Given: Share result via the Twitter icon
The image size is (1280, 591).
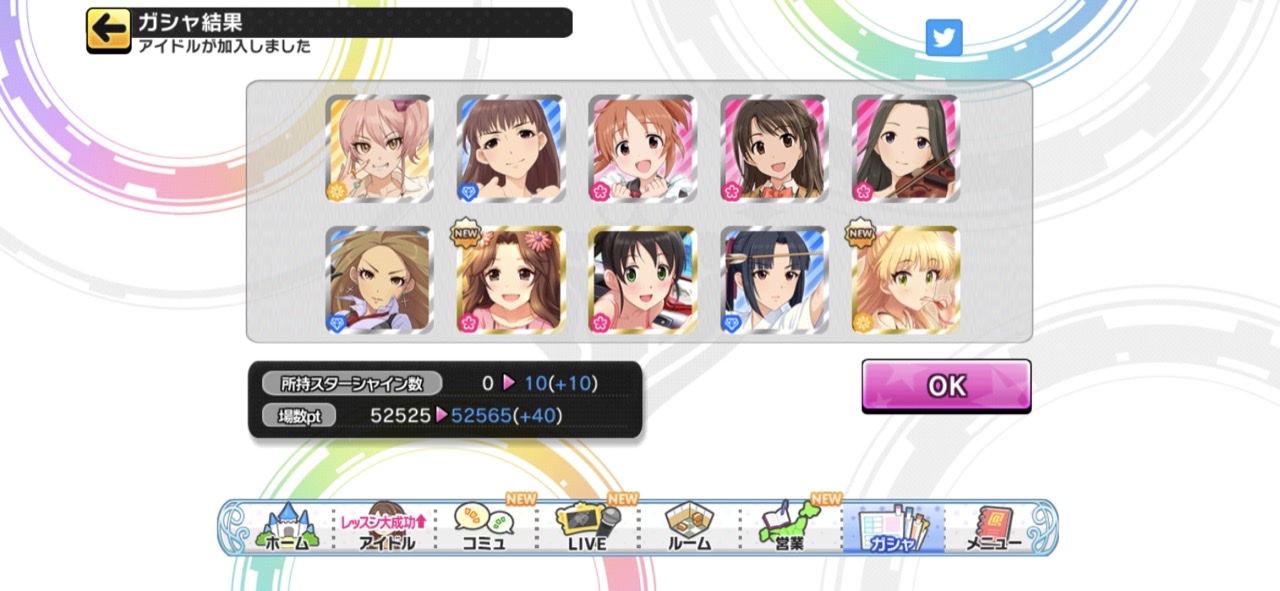Looking at the screenshot, I should point(944,37).
